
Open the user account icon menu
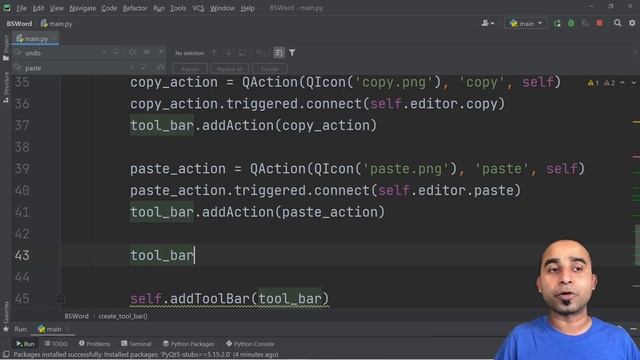pos(487,23)
